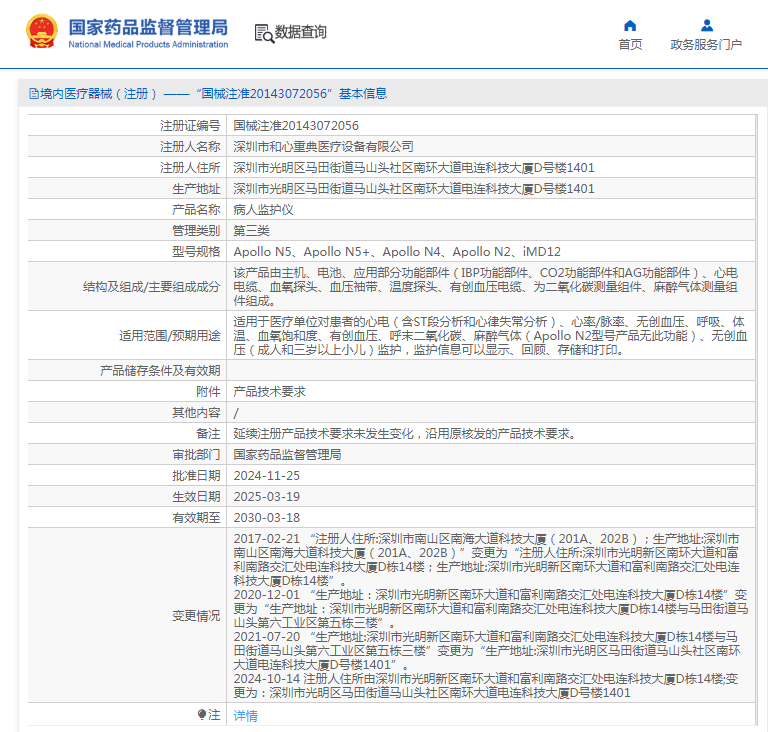This screenshot has height=732, width=768.
Task: Open the 详情 link
Action: [x=245, y=716]
